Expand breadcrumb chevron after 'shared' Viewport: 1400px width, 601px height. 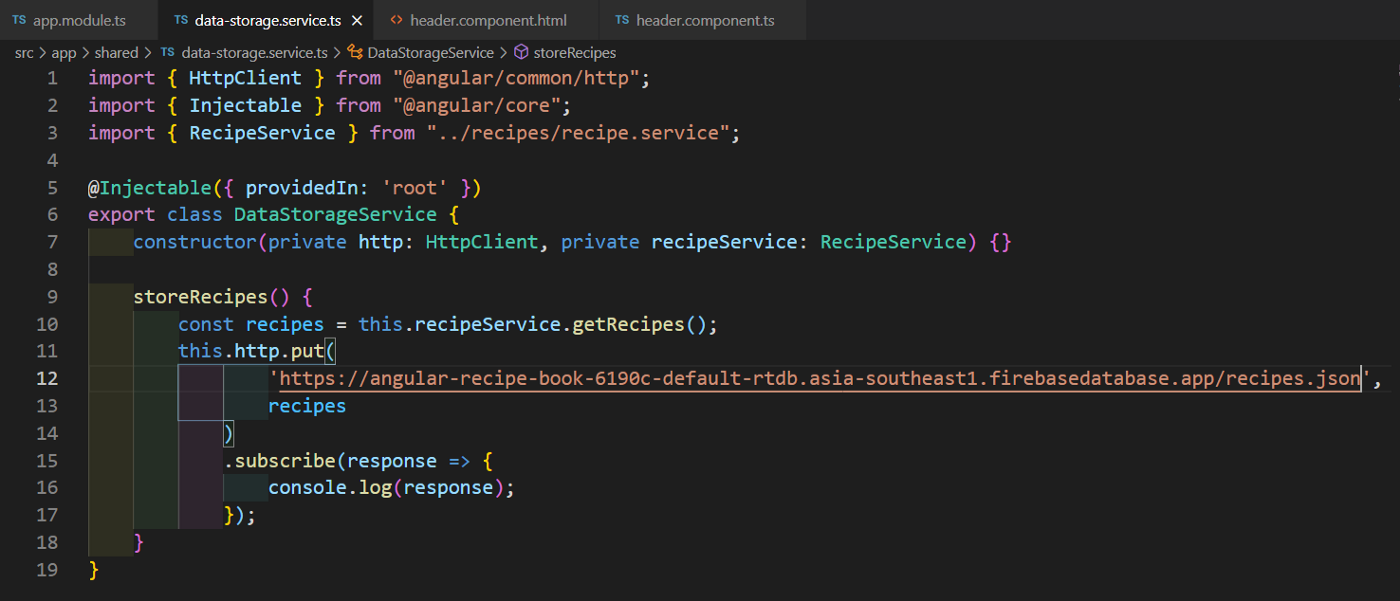point(147,53)
